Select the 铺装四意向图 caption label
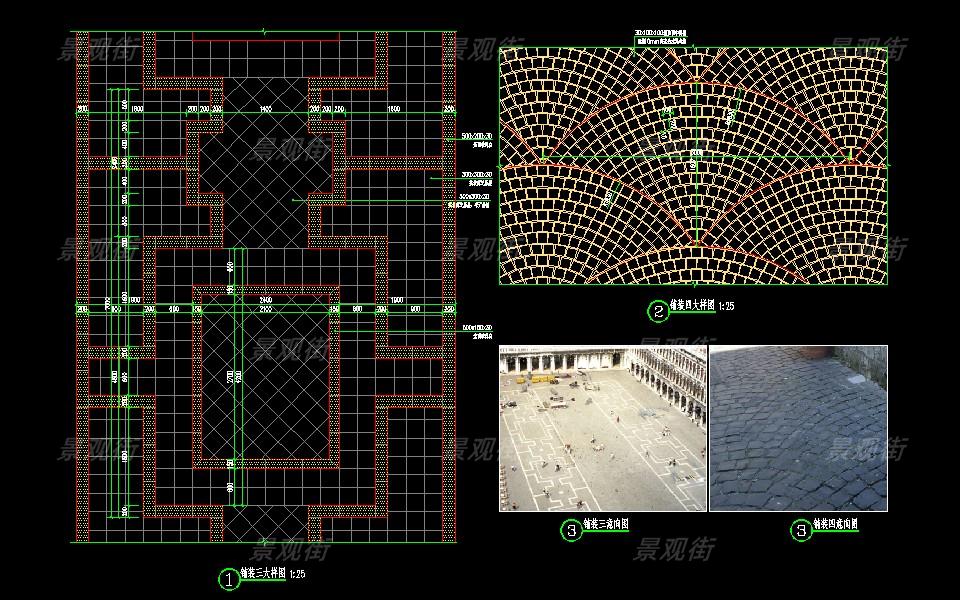 click(835, 524)
